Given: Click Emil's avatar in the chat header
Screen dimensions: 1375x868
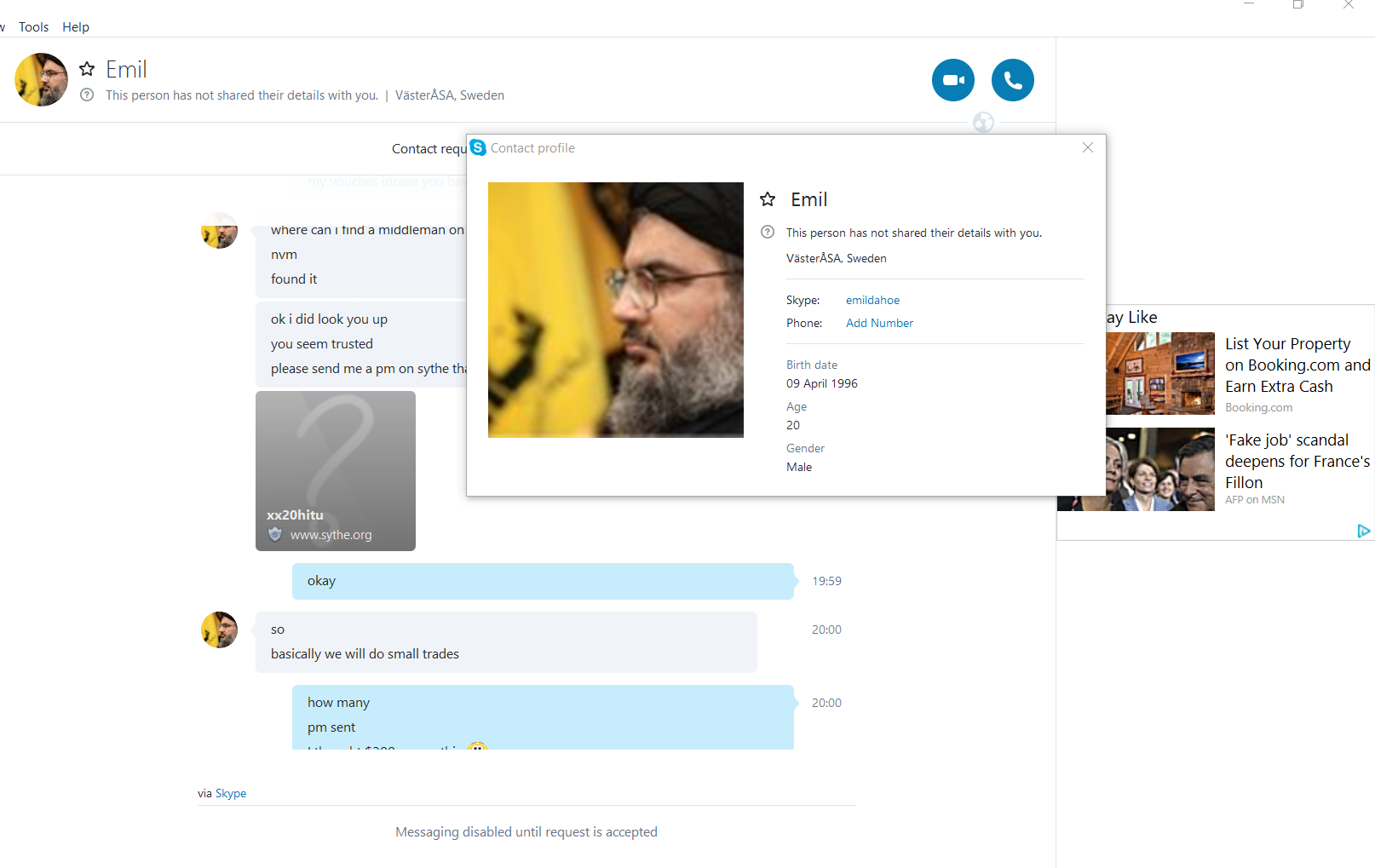Looking at the screenshot, I should (41, 80).
